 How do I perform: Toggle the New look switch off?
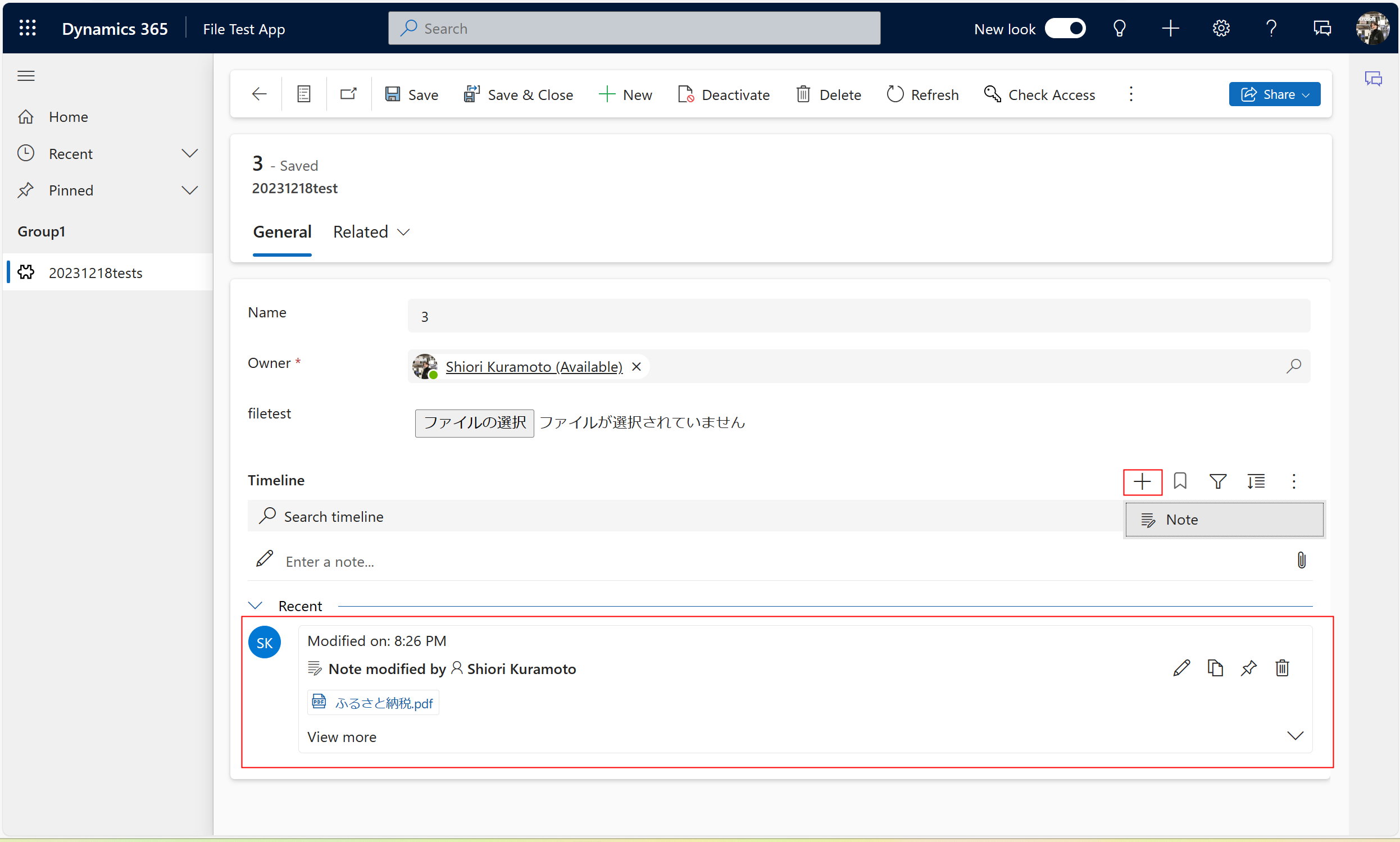click(1065, 28)
